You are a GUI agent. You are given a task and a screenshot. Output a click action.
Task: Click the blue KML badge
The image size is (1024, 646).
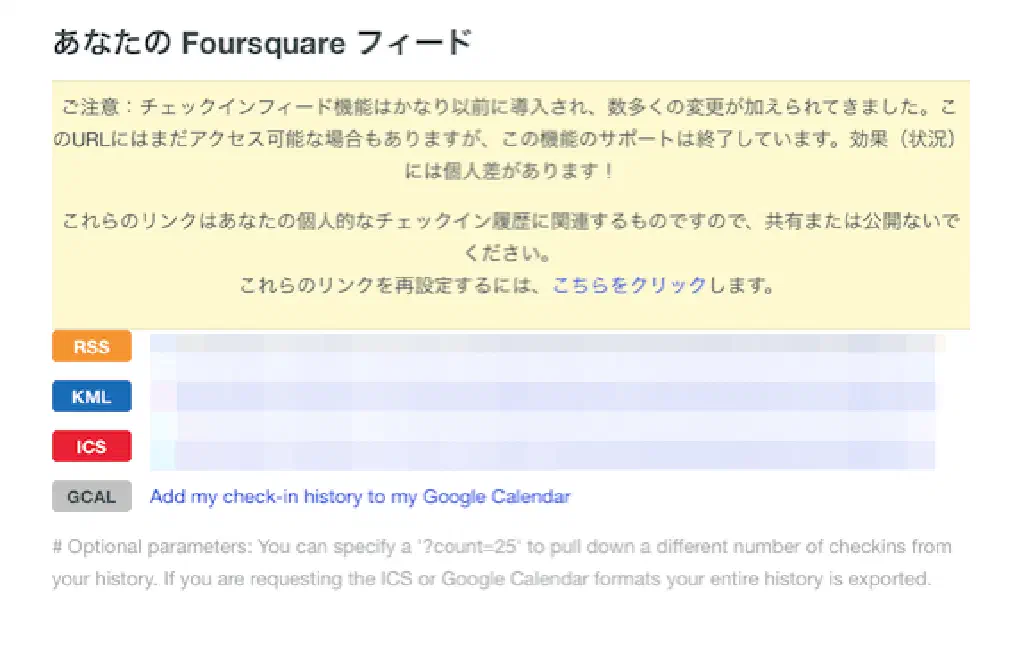click(91, 397)
